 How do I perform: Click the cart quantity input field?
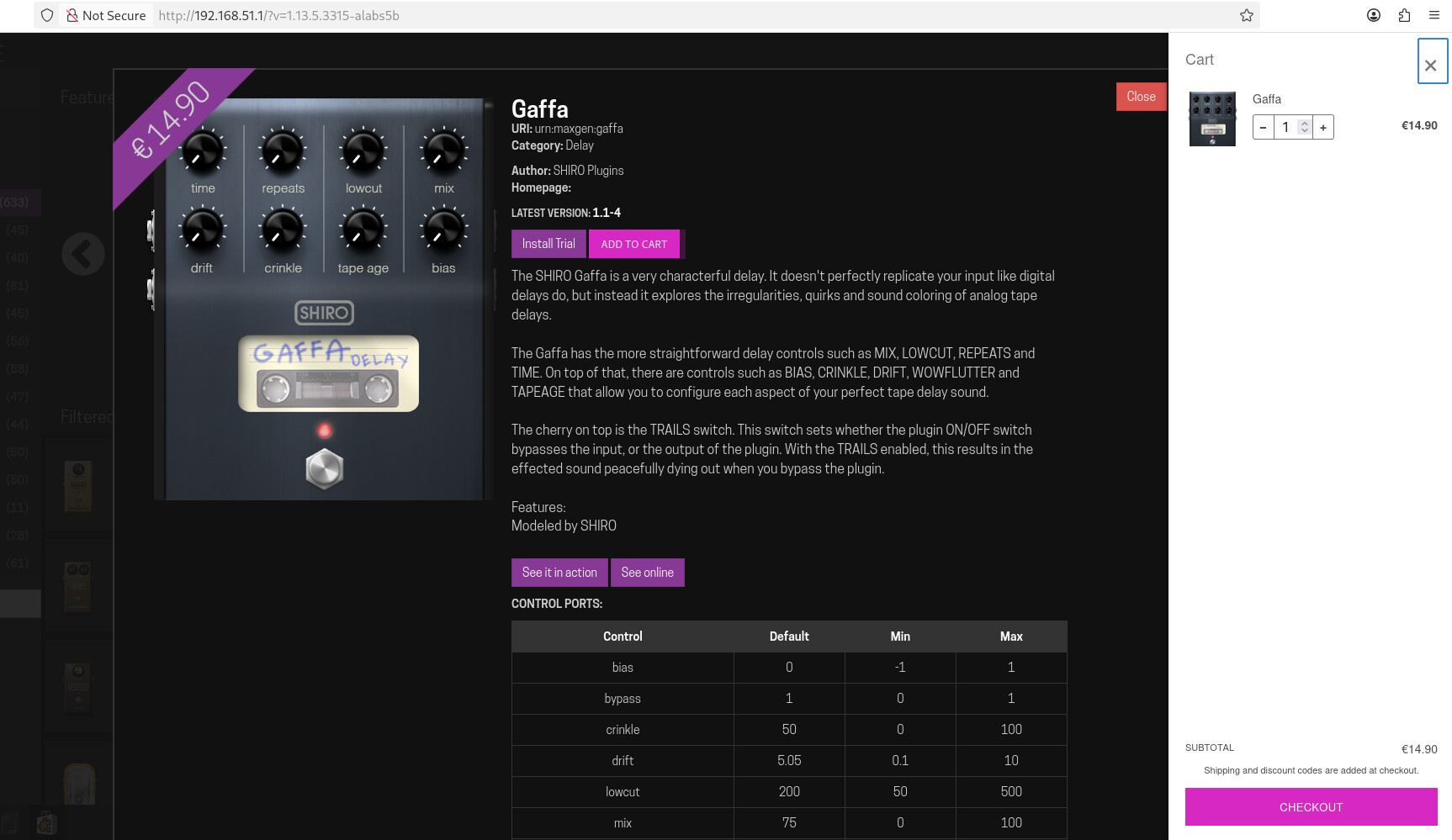[x=1287, y=128]
